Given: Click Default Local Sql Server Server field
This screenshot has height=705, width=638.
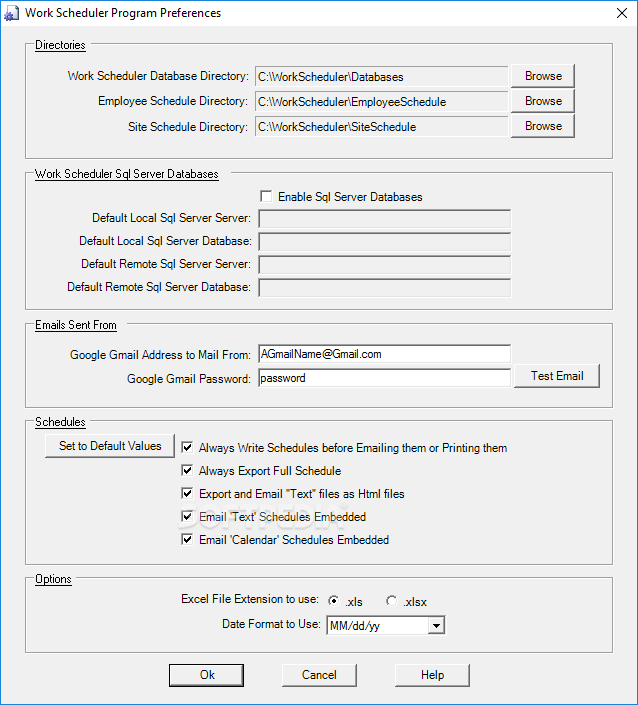Looking at the screenshot, I should [384, 219].
